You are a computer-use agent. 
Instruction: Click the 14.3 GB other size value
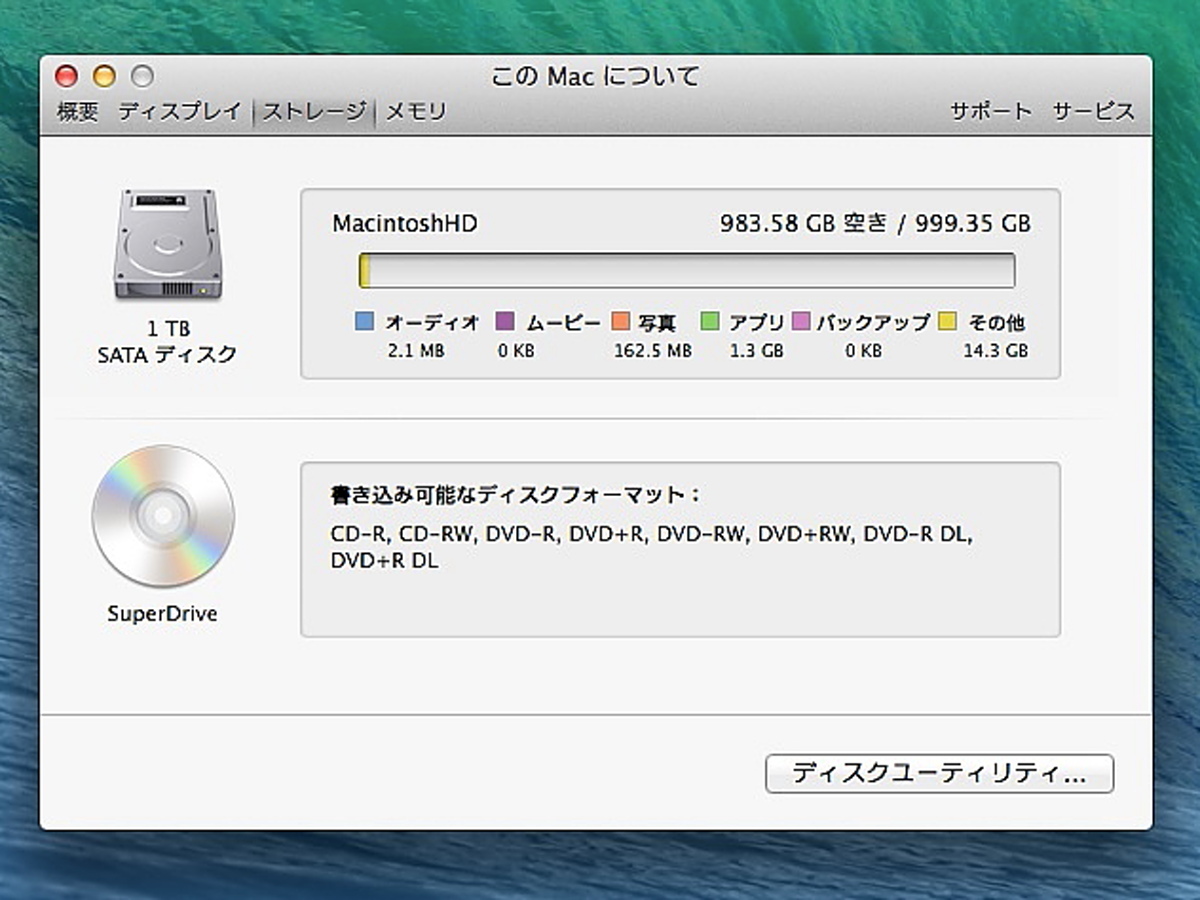pyautogui.click(x=995, y=351)
